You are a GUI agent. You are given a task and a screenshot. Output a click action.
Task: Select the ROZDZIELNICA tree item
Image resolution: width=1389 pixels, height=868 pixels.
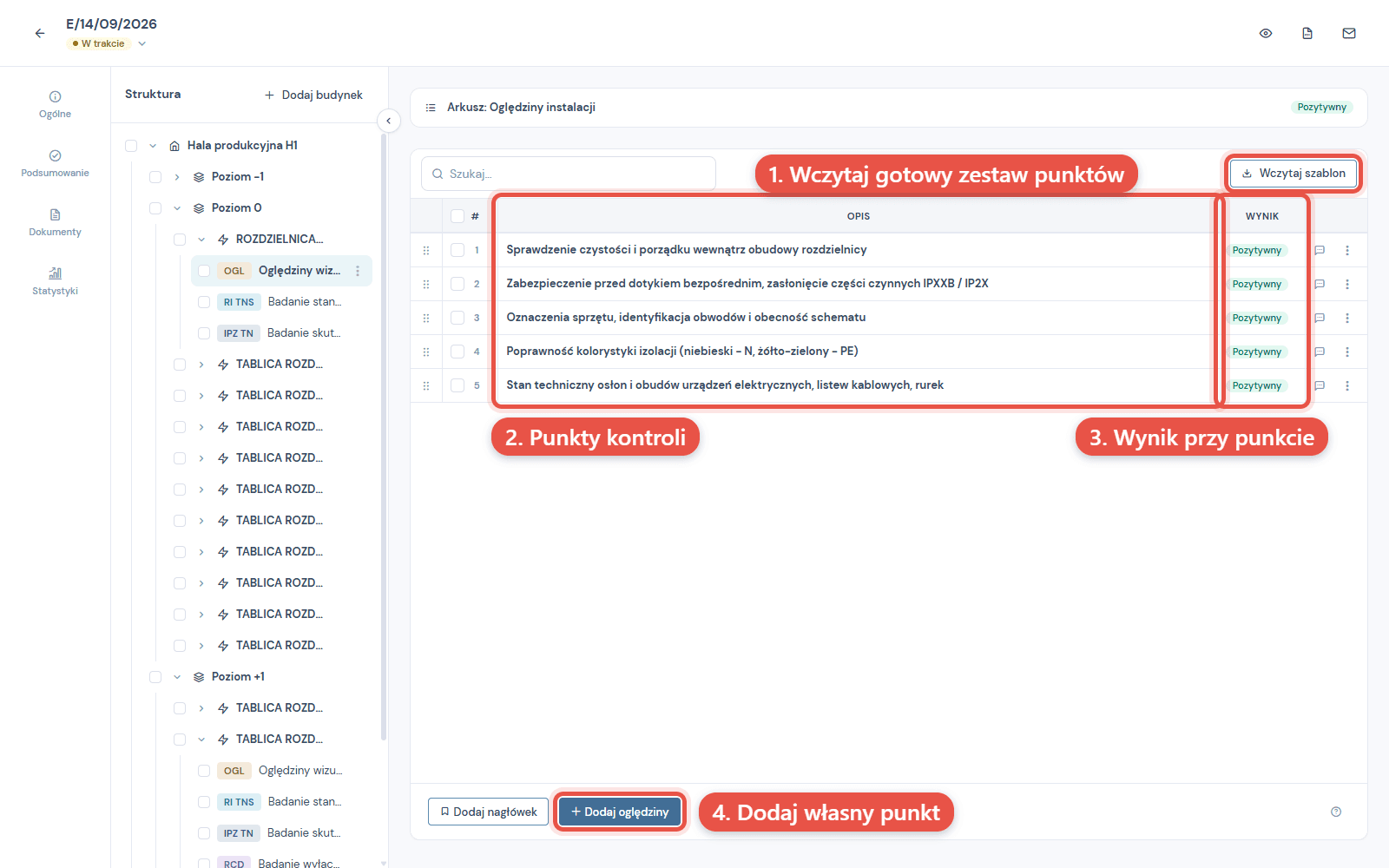pyautogui.click(x=280, y=240)
